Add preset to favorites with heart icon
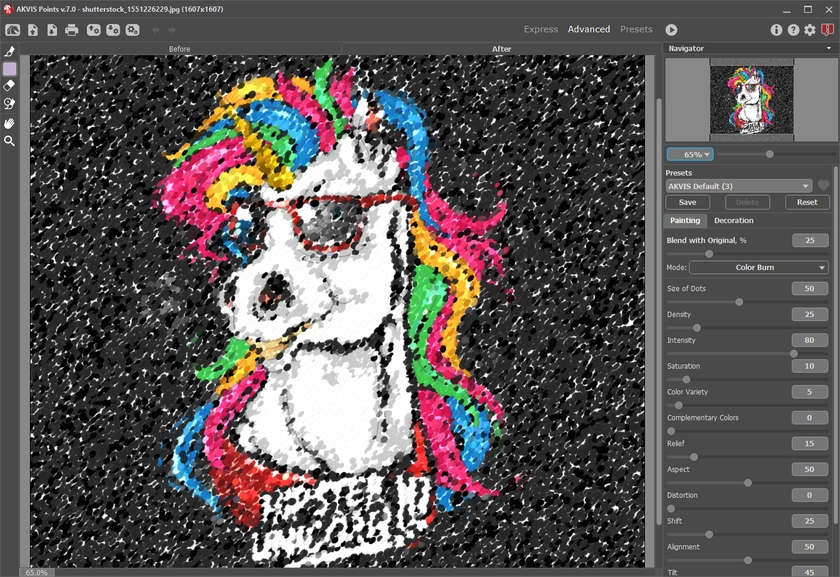 [824, 186]
